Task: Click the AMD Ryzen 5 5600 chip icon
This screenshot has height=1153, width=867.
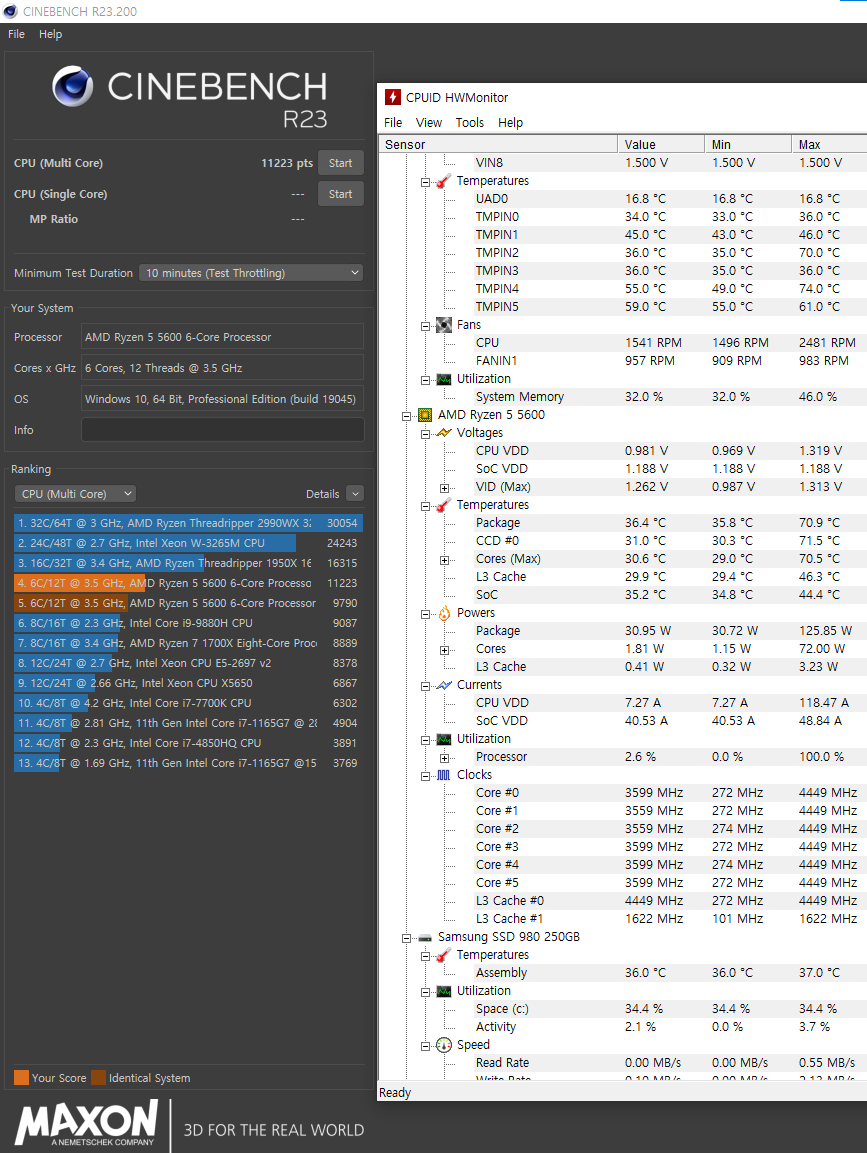Action: [425, 415]
